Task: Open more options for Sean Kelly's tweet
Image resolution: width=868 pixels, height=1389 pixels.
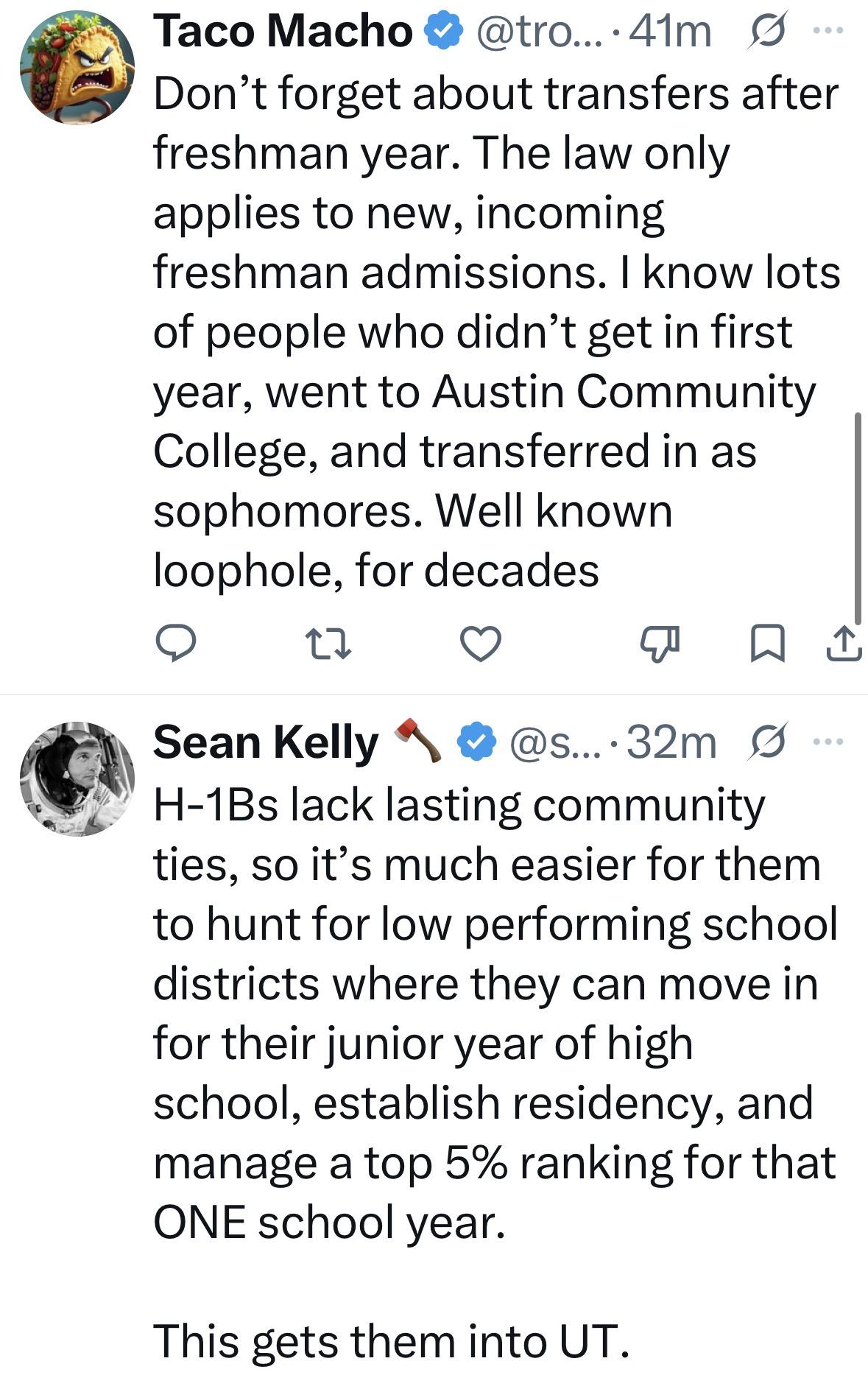Action: (832, 742)
